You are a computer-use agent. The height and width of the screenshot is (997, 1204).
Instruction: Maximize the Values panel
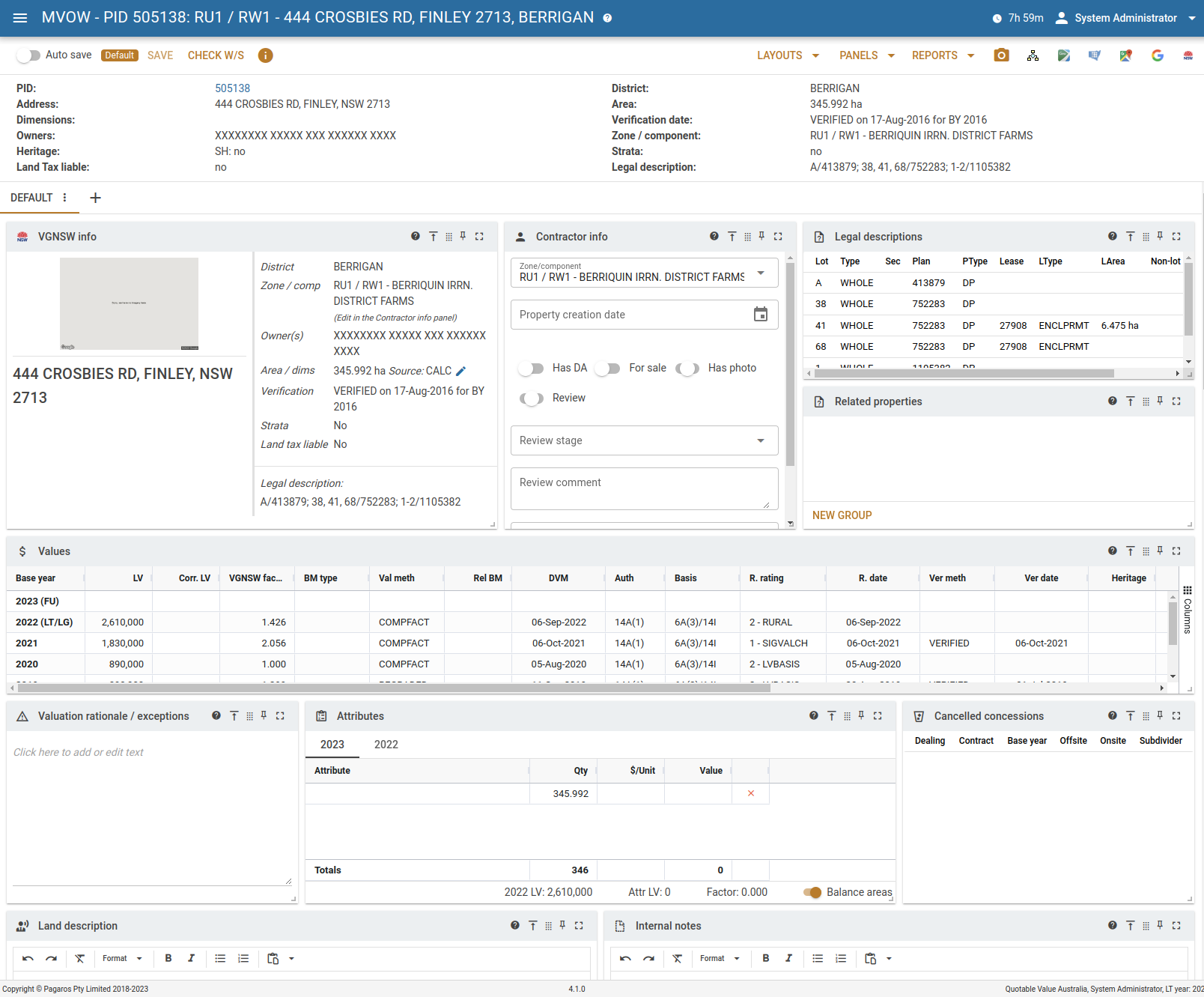tap(1176, 551)
